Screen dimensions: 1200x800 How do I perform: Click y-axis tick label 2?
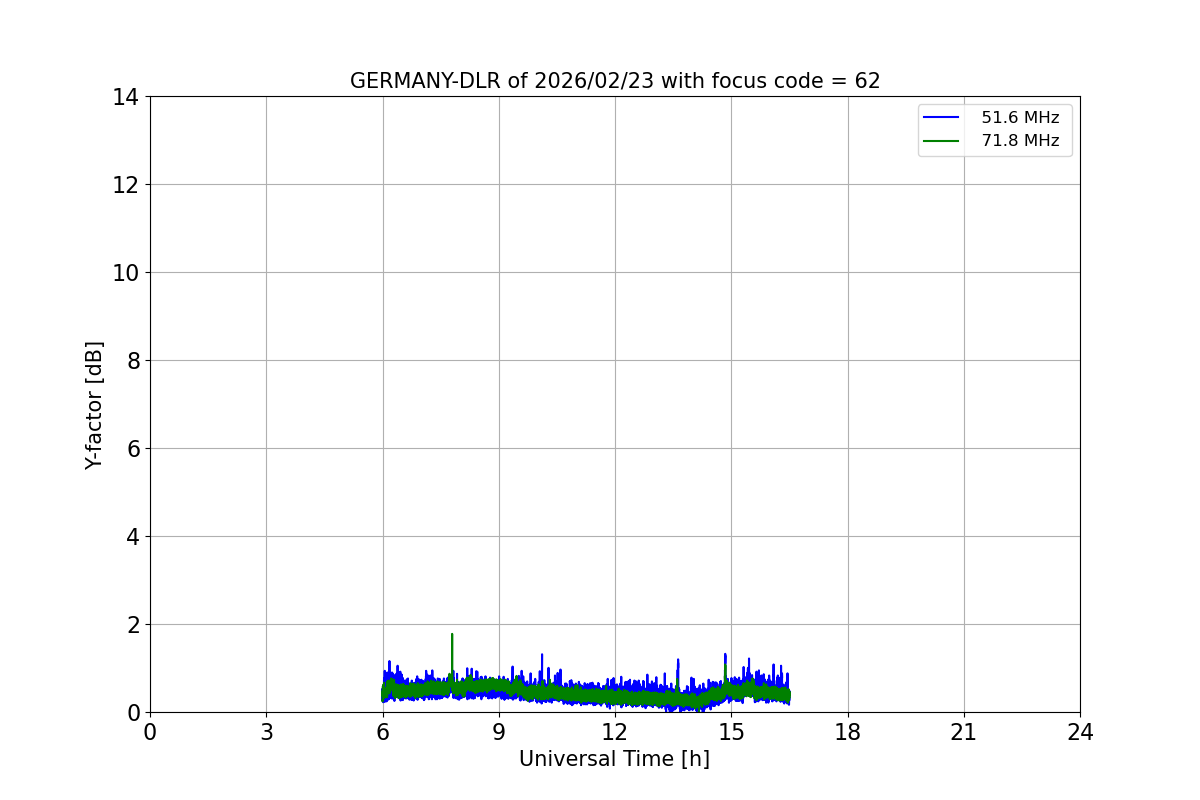coord(133,625)
